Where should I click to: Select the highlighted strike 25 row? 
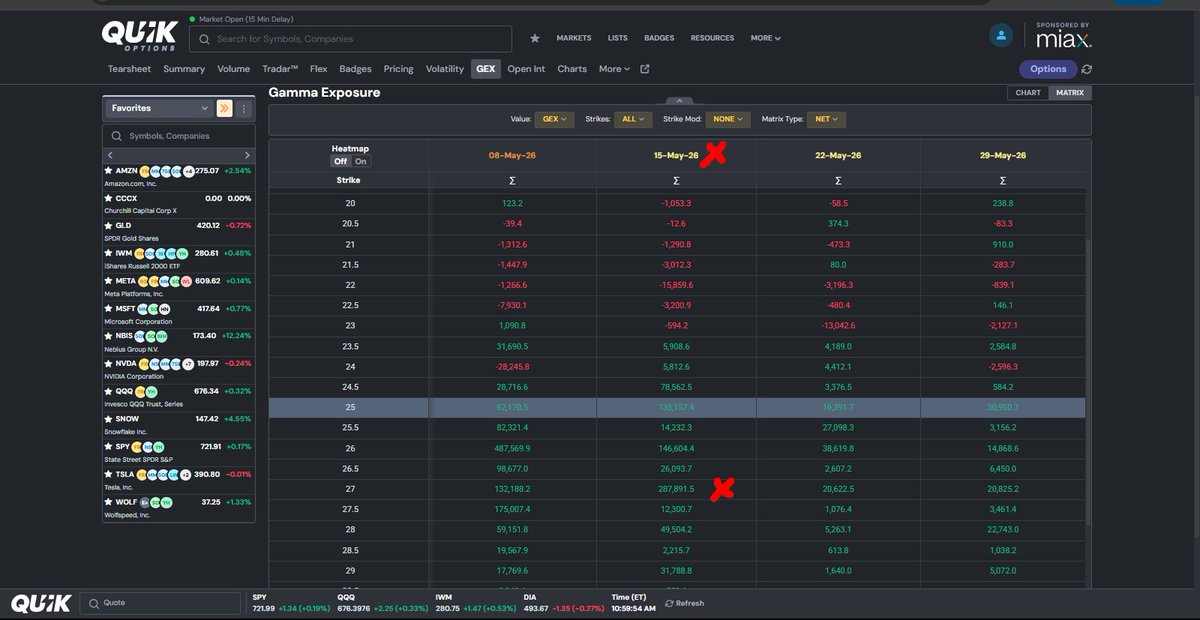pos(677,408)
